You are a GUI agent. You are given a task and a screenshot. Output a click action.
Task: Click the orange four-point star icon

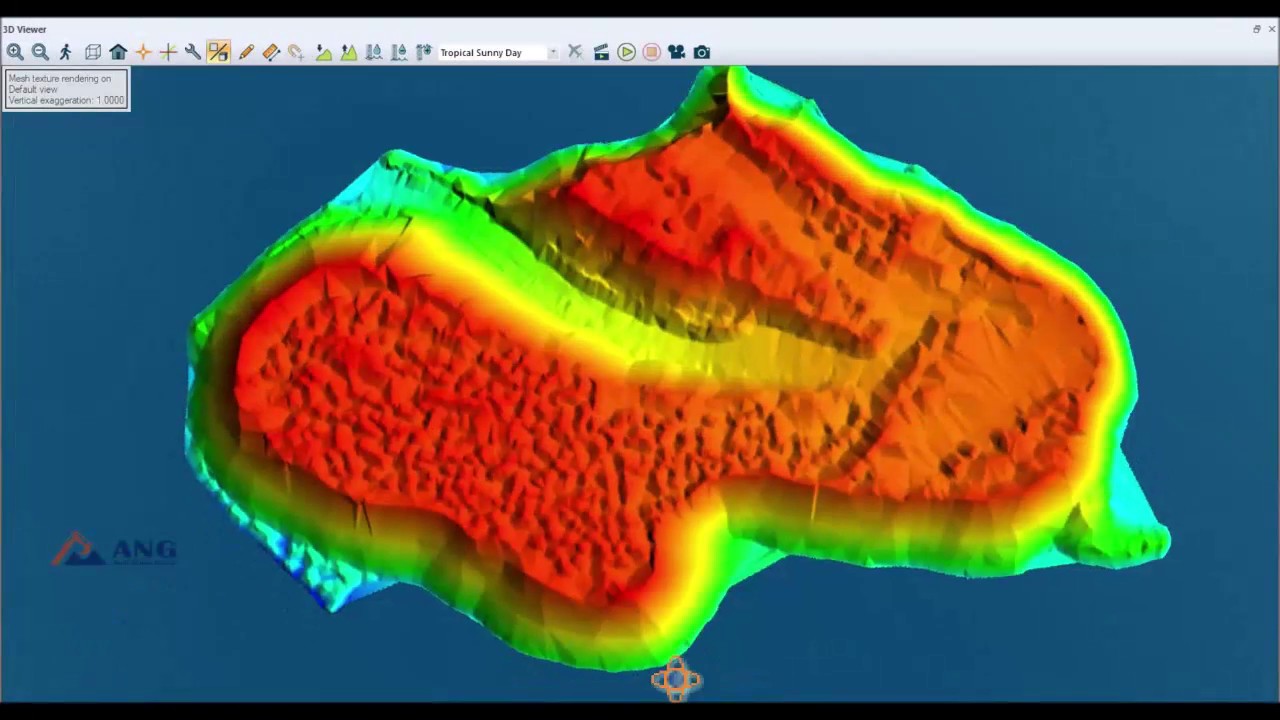click(x=143, y=52)
